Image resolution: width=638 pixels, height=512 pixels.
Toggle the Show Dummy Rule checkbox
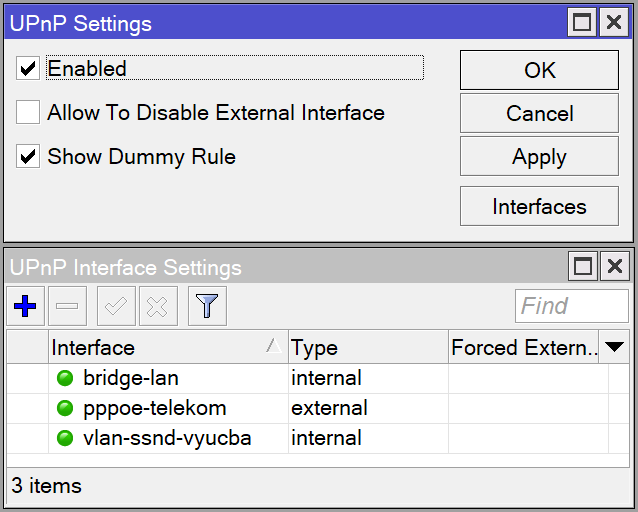[28, 157]
